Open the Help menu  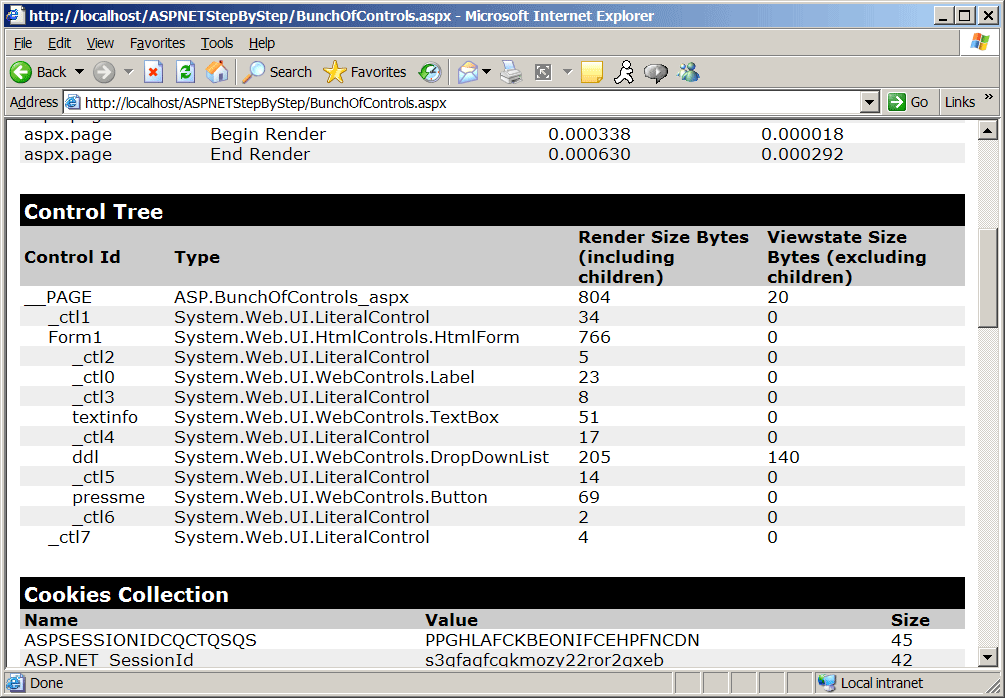tap(262, 43)
